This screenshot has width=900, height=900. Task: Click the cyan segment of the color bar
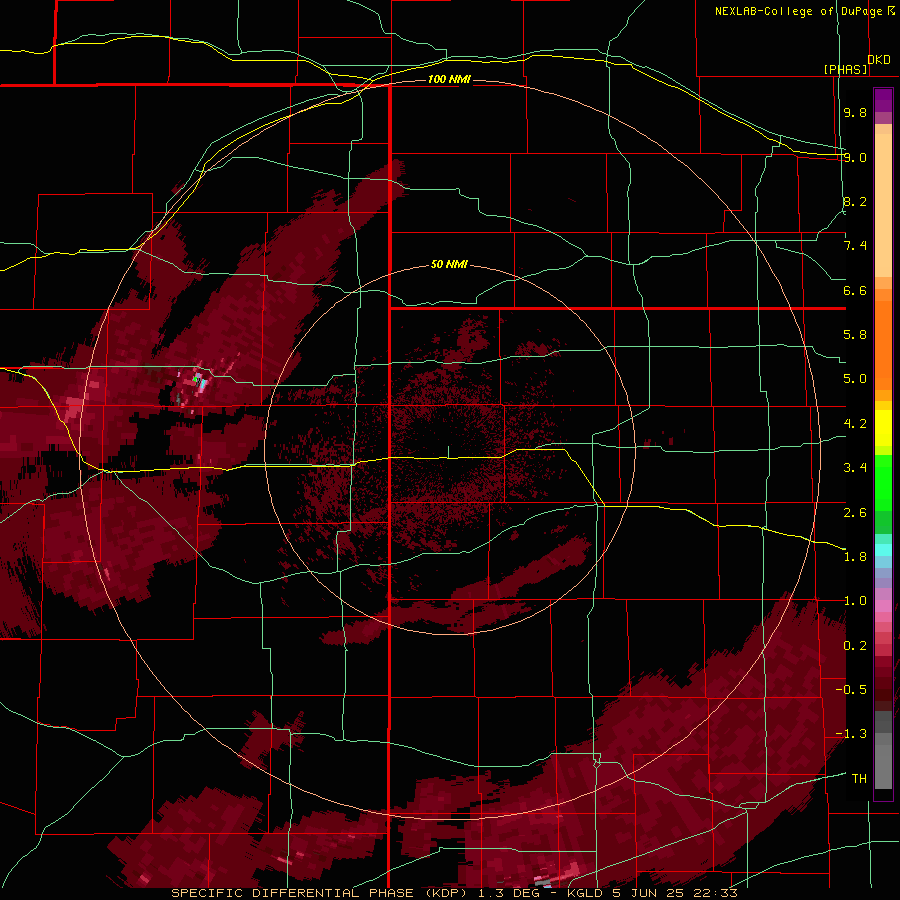[883, 549]
